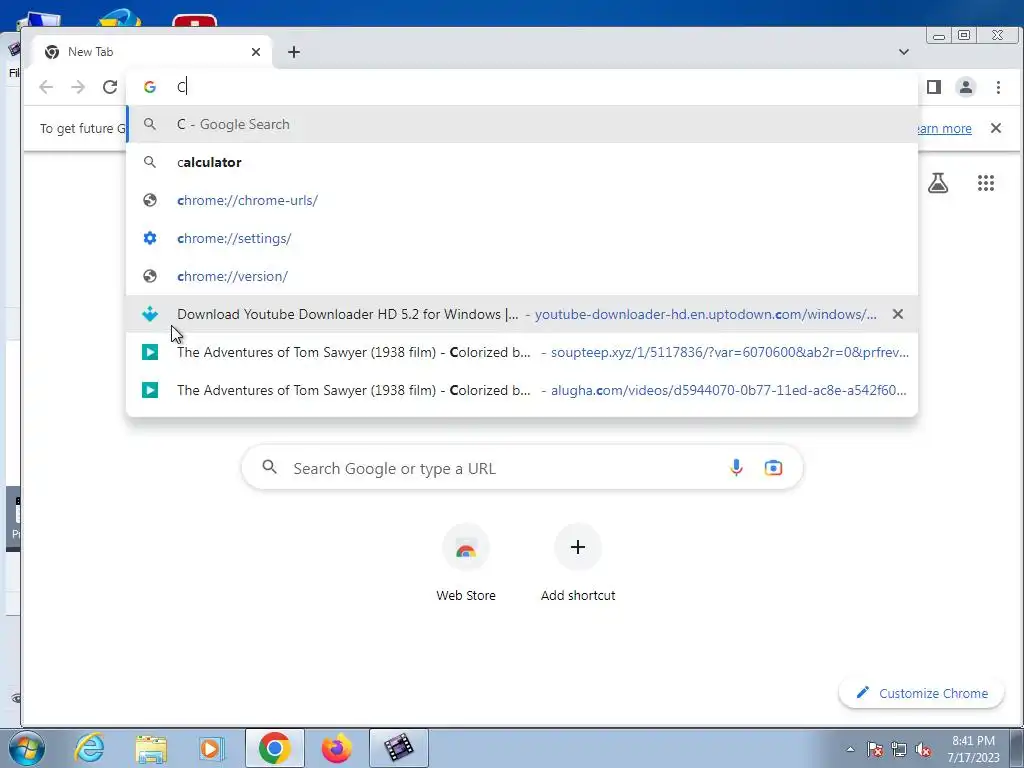Click the 'Web Store' label text
This screenshot has width=1024, height=768.
click(466, 596)
